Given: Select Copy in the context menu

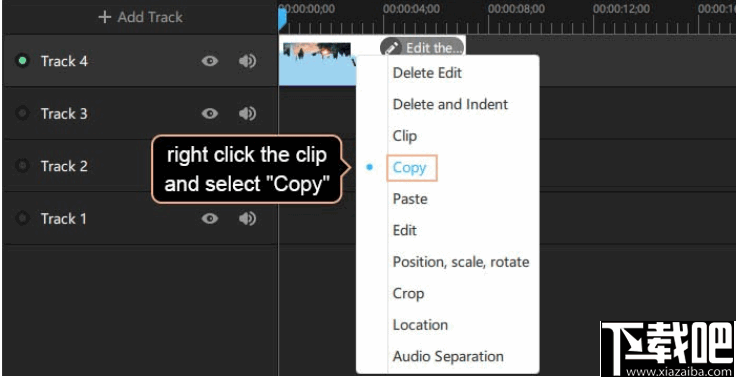Looking at the screenshot, I should (411, 168).
